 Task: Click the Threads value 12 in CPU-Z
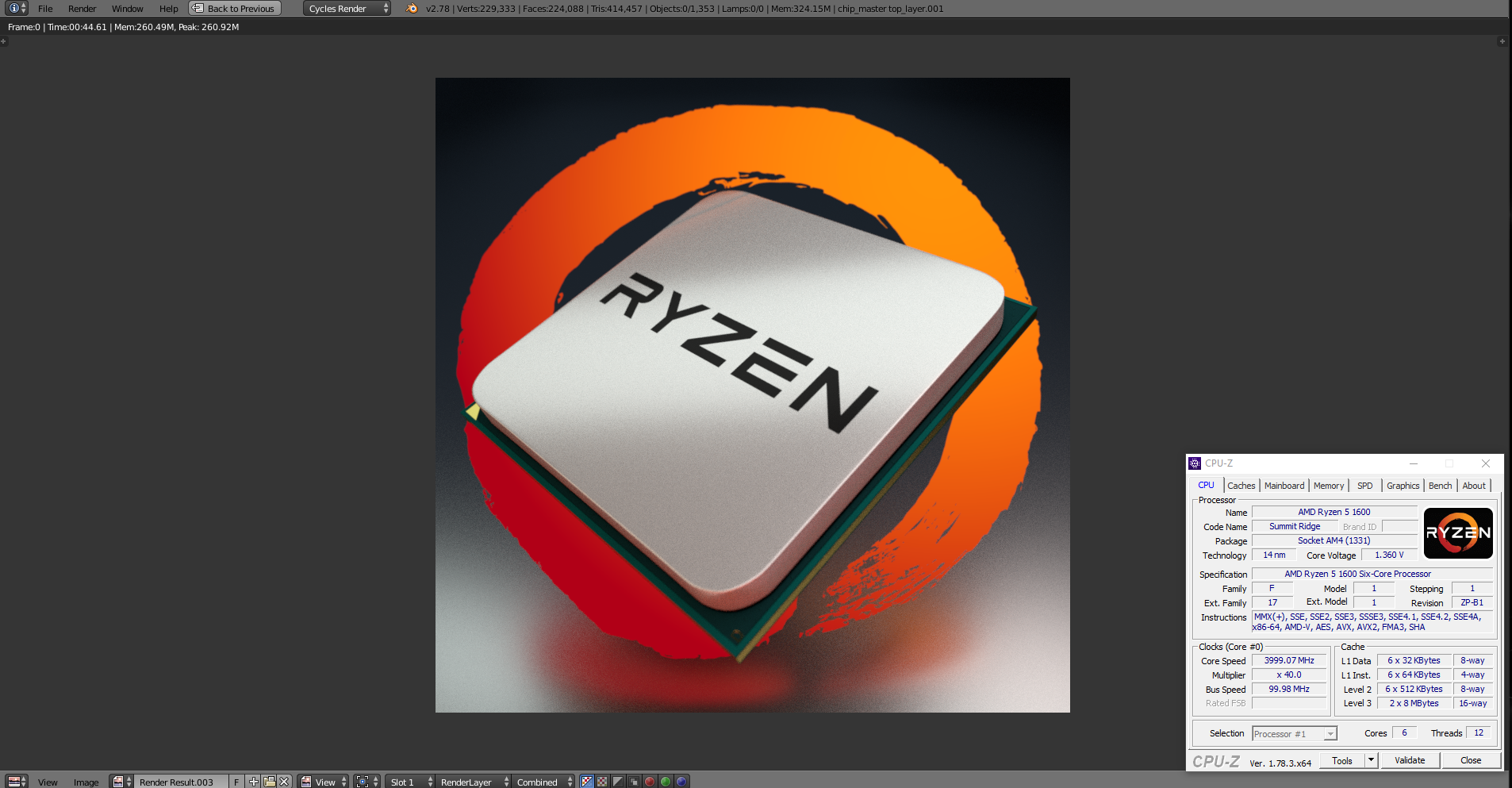1479,732
